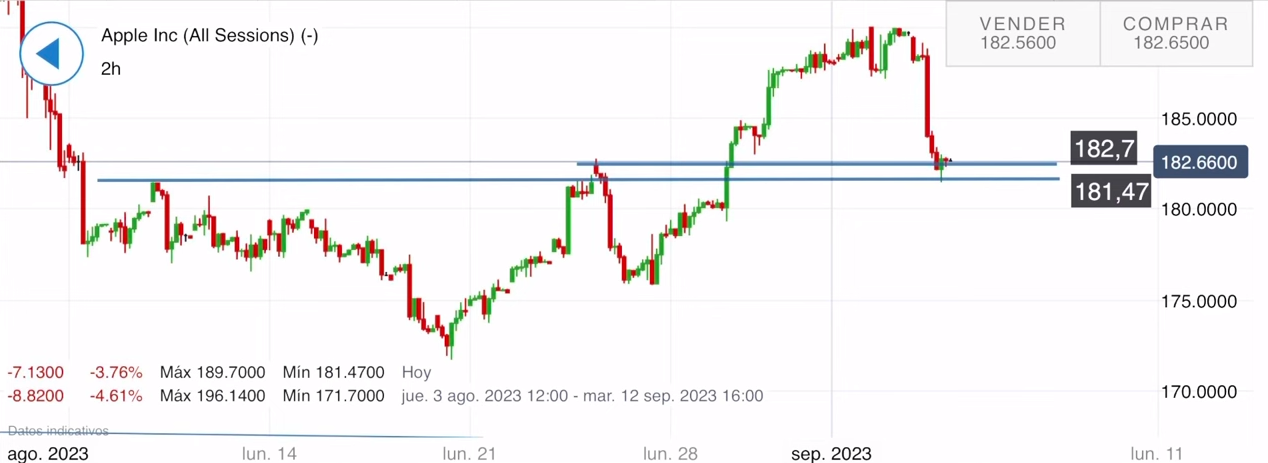Click the lun. 21 date marker
This screenshot has width=1268, height=463.
[470, 454]
